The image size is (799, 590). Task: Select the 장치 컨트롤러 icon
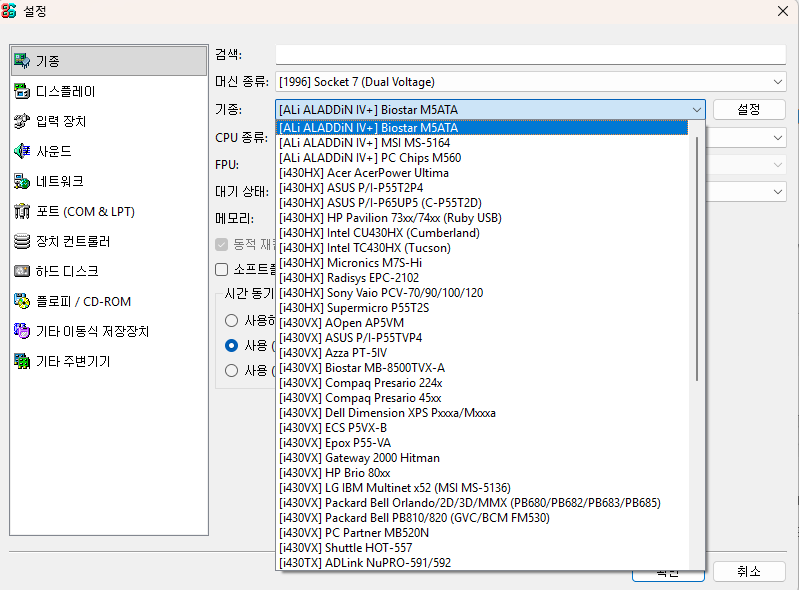(21, 241)
